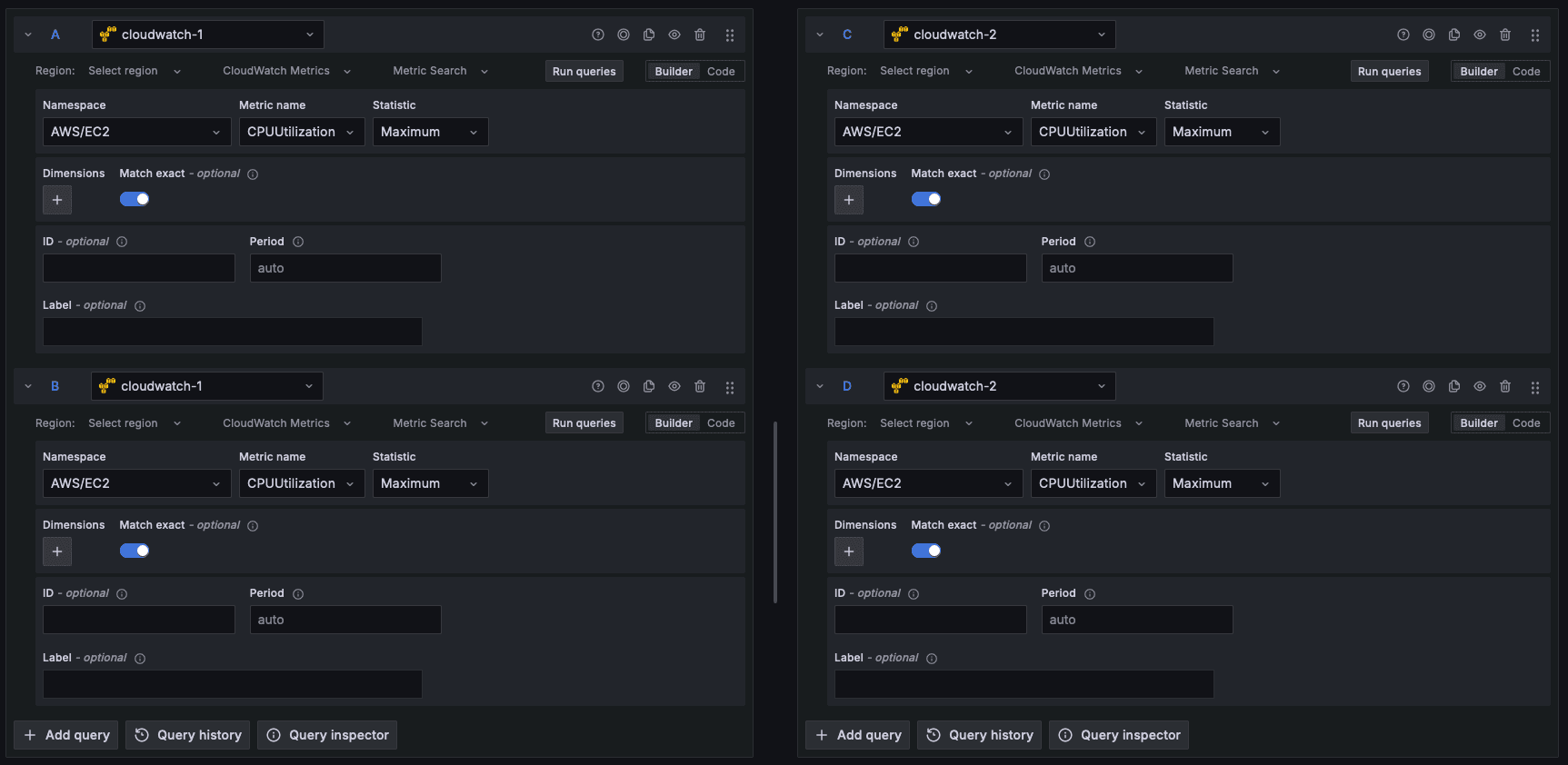Hide query B response with eye icon
Screen dimensions: 1568x765
(674, 386)
